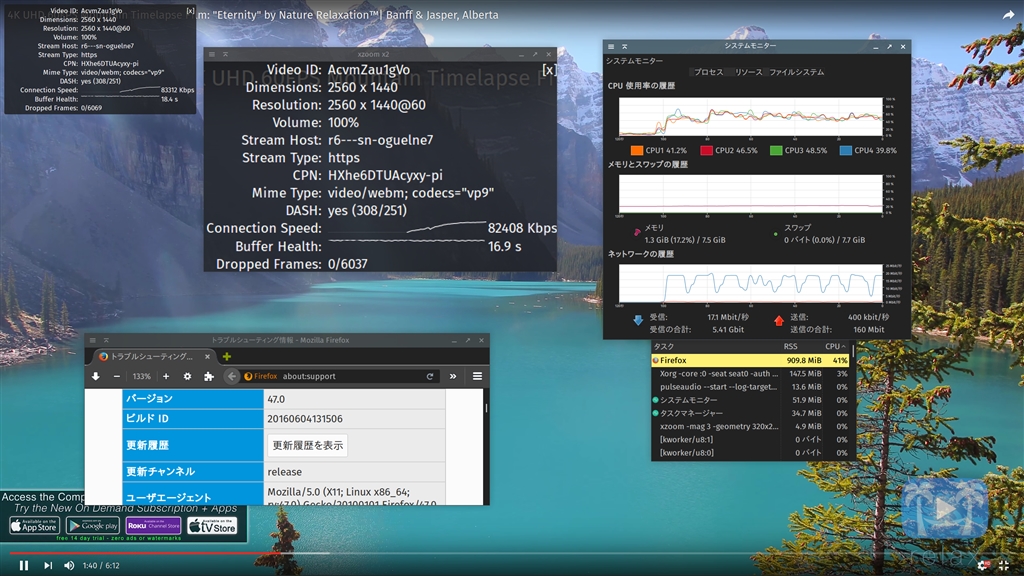Select the Xorg process row

coord(750,374)
